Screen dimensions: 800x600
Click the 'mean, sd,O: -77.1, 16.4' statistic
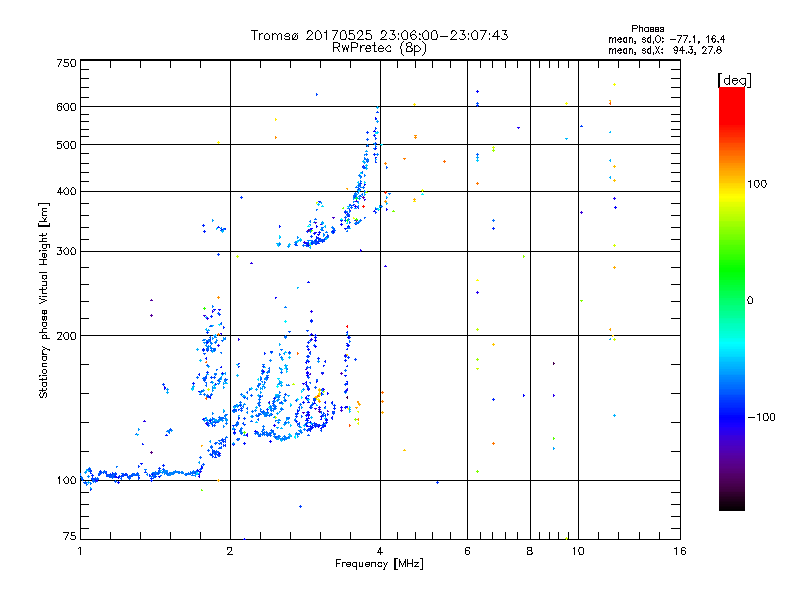tap(666, 39)
